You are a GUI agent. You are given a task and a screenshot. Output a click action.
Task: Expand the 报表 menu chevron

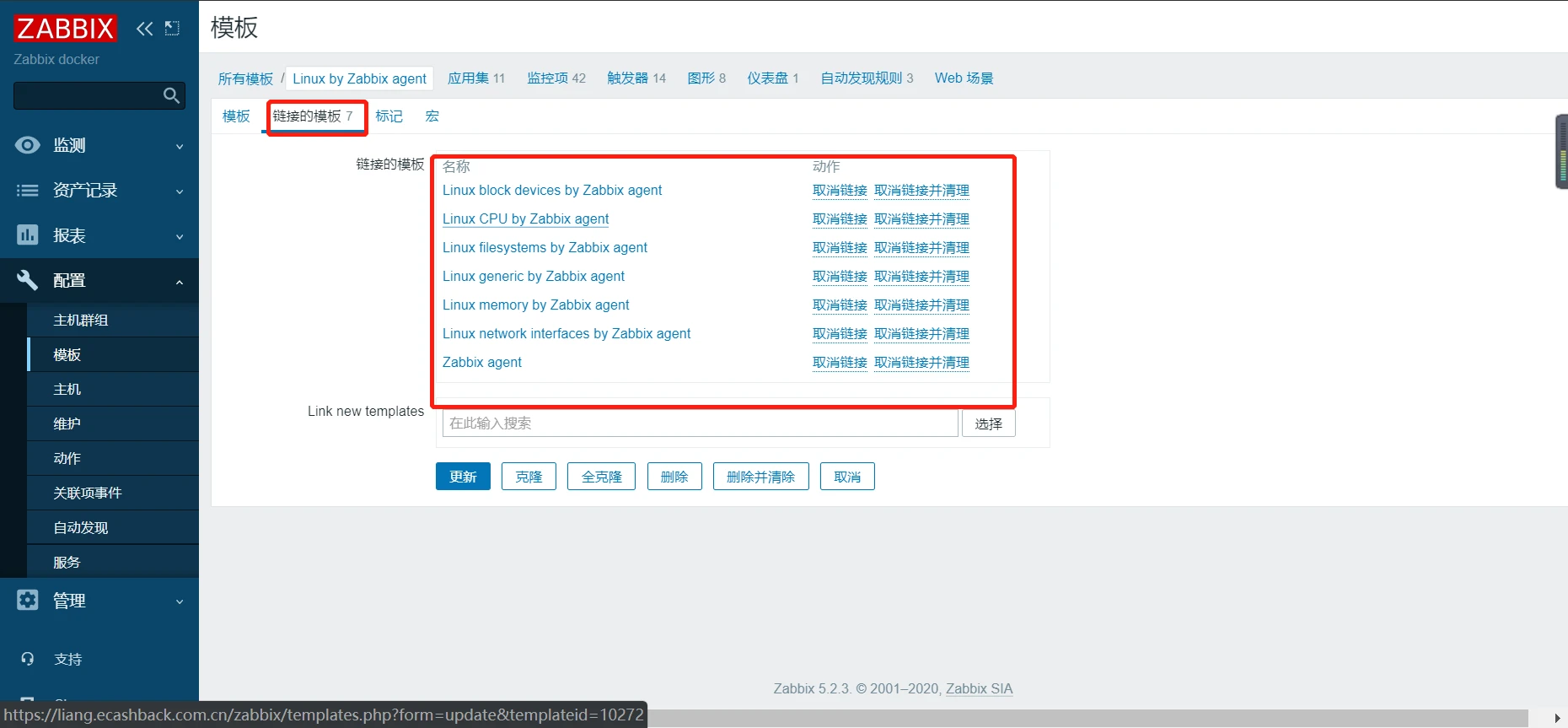point(180,237)
